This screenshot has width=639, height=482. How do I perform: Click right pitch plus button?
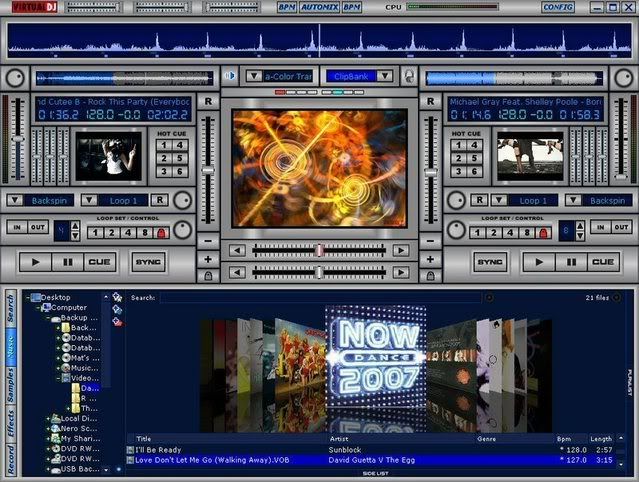(430, 259)
